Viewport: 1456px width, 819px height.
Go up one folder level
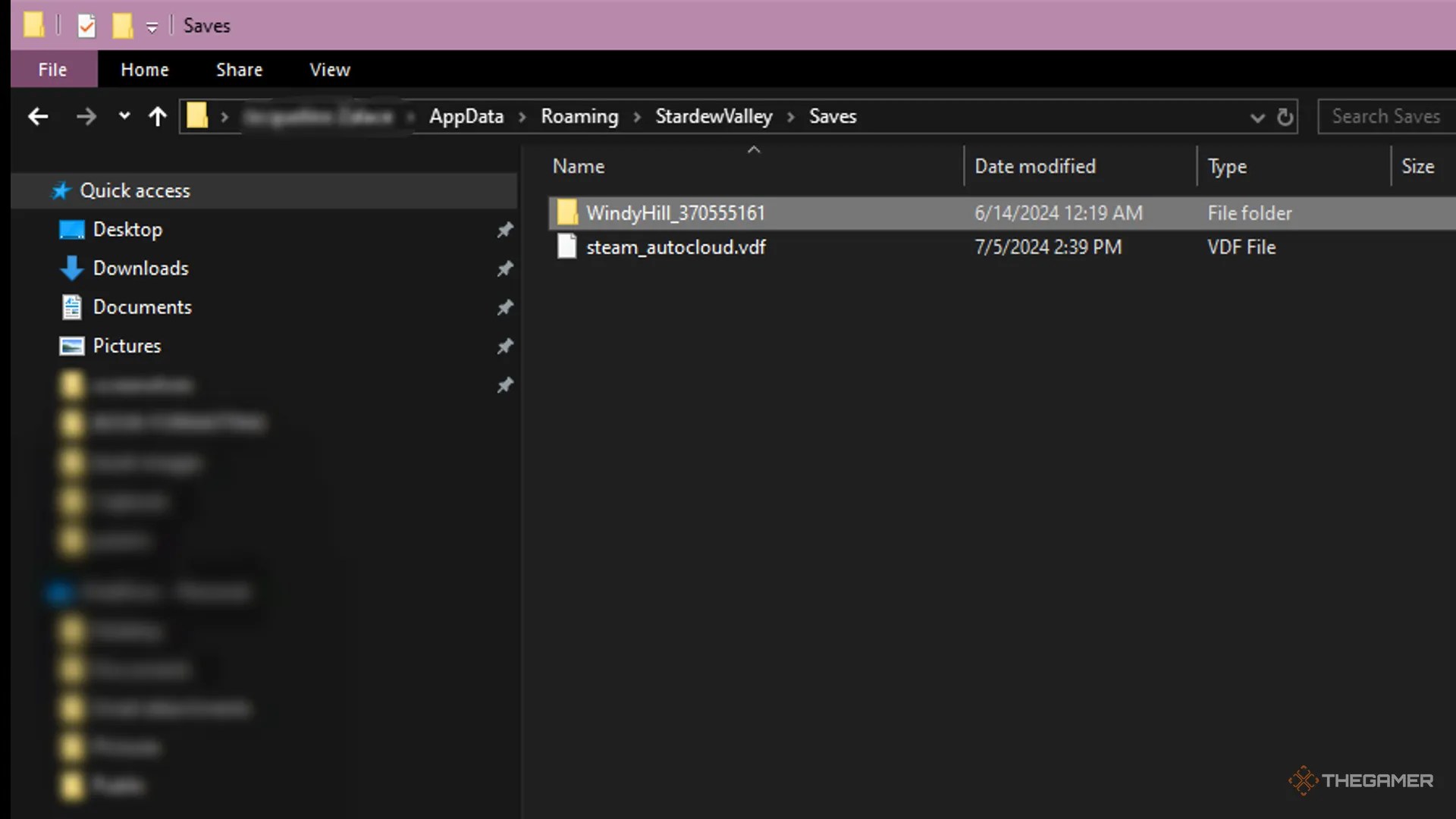pos(157,117)
